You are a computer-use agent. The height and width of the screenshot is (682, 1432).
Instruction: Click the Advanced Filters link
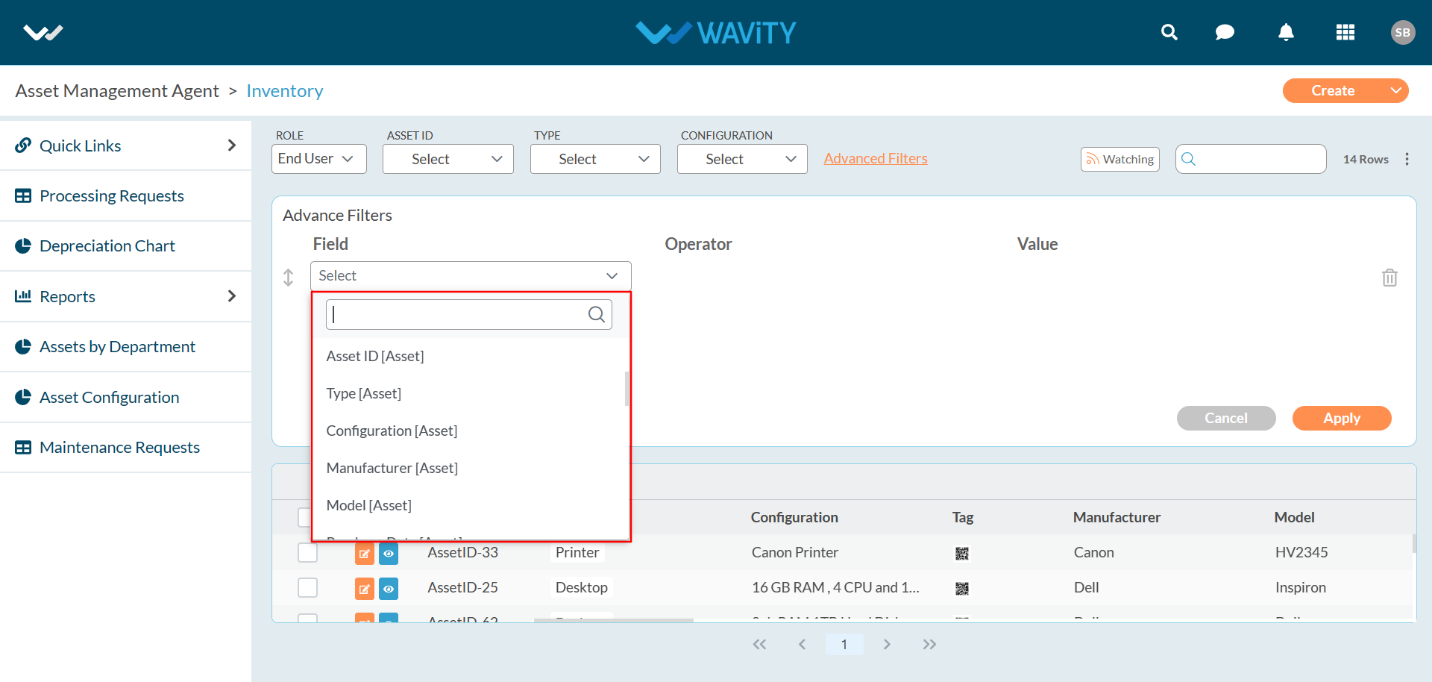876,158
